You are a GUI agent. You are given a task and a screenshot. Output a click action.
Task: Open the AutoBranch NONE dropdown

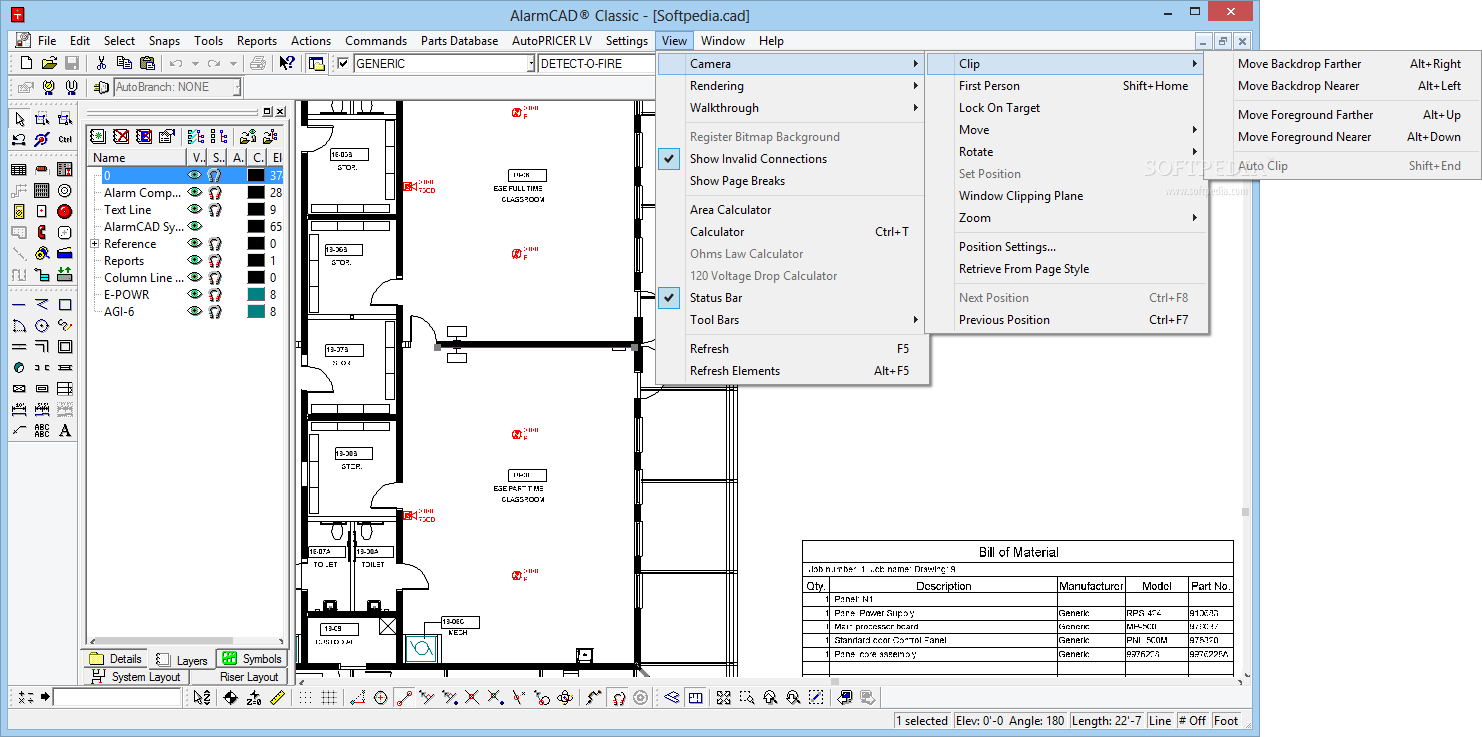236,87
